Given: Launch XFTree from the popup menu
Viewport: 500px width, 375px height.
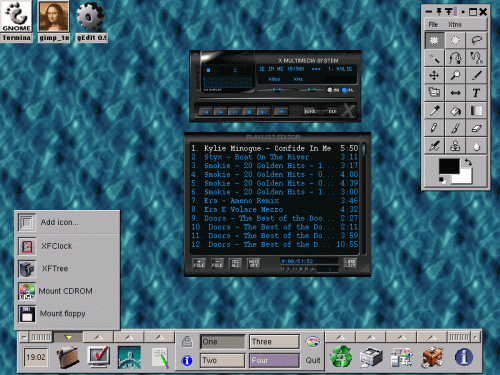Looking at the screenshot, I should point(68,269).
